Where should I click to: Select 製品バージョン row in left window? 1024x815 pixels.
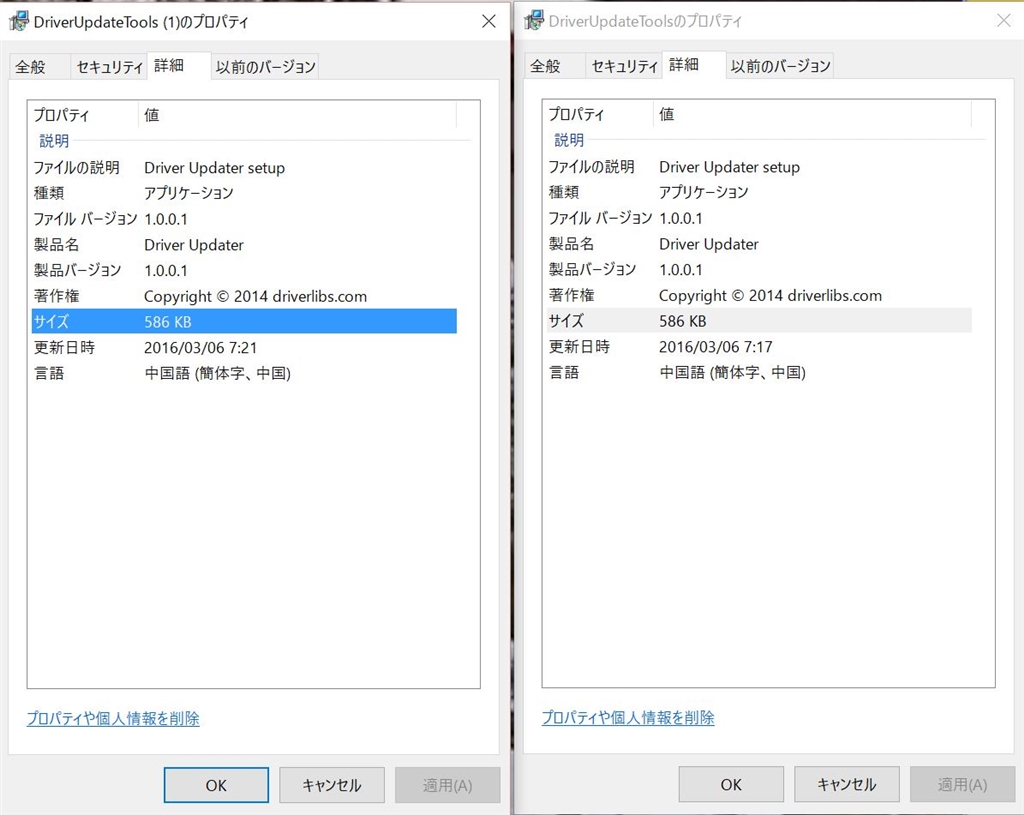click(x=244, y=270)
